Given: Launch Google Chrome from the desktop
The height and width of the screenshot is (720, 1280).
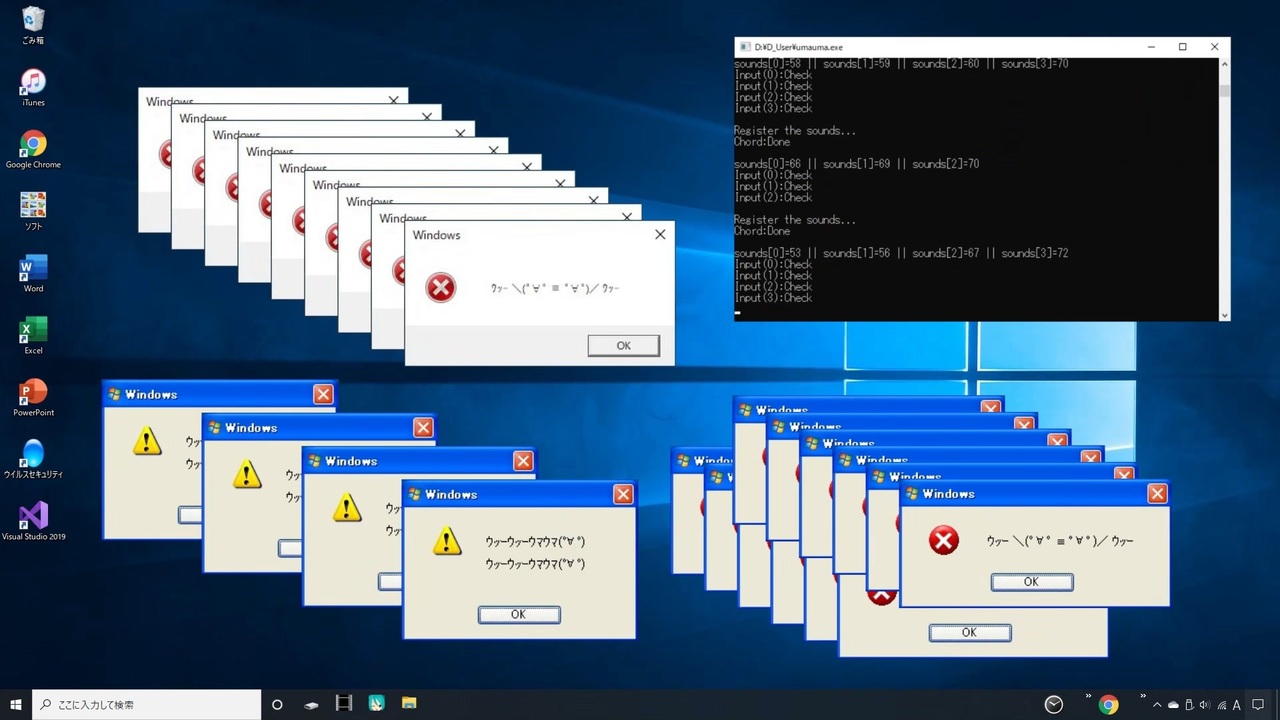Looking at the screenshot, I should (33, 145).
